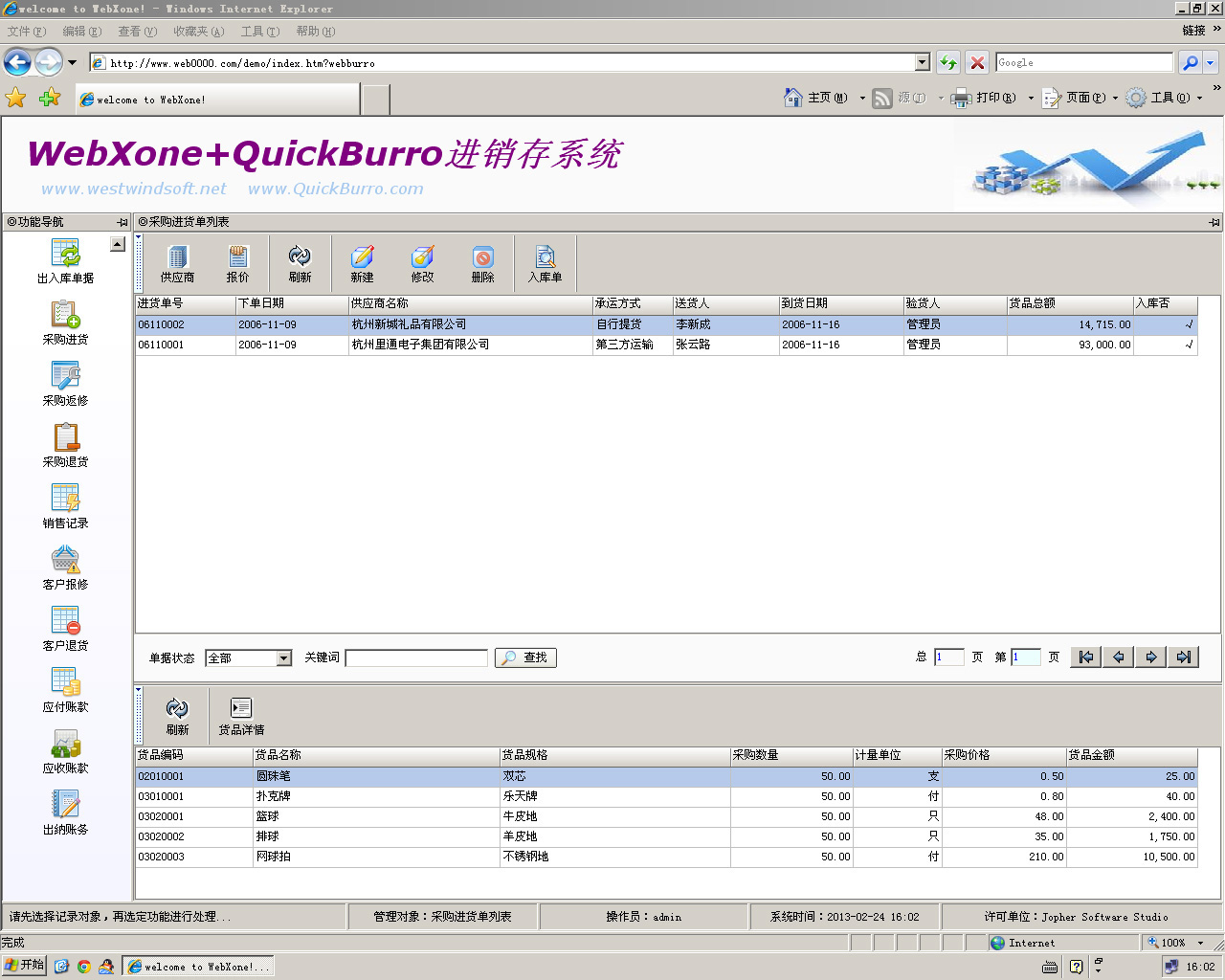The width and height of the screenshot is (1225, 980).
Task: Select goods row 03010001 扑克牌
Action: (666, 796)
